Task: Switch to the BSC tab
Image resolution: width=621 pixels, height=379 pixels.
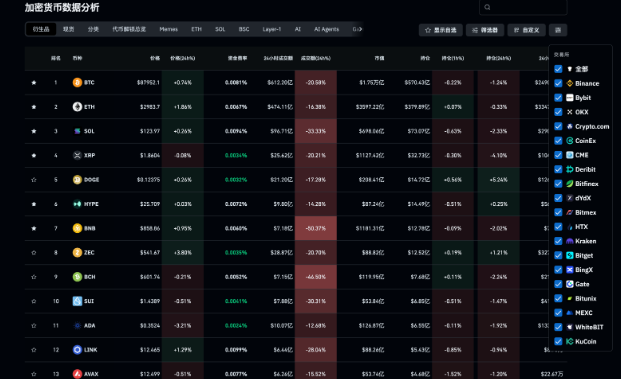Action: 244,29
